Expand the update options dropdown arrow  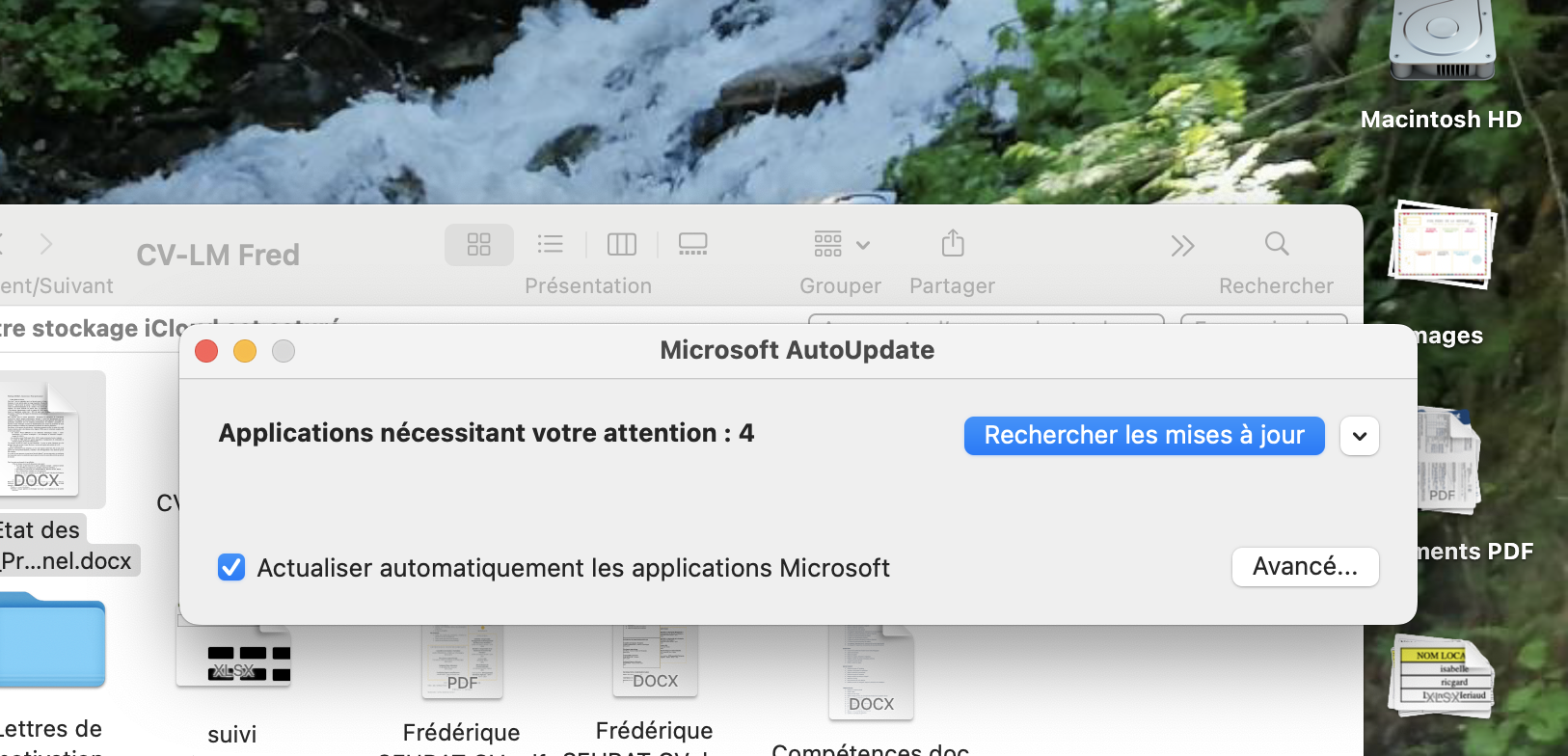(1360, 436)
